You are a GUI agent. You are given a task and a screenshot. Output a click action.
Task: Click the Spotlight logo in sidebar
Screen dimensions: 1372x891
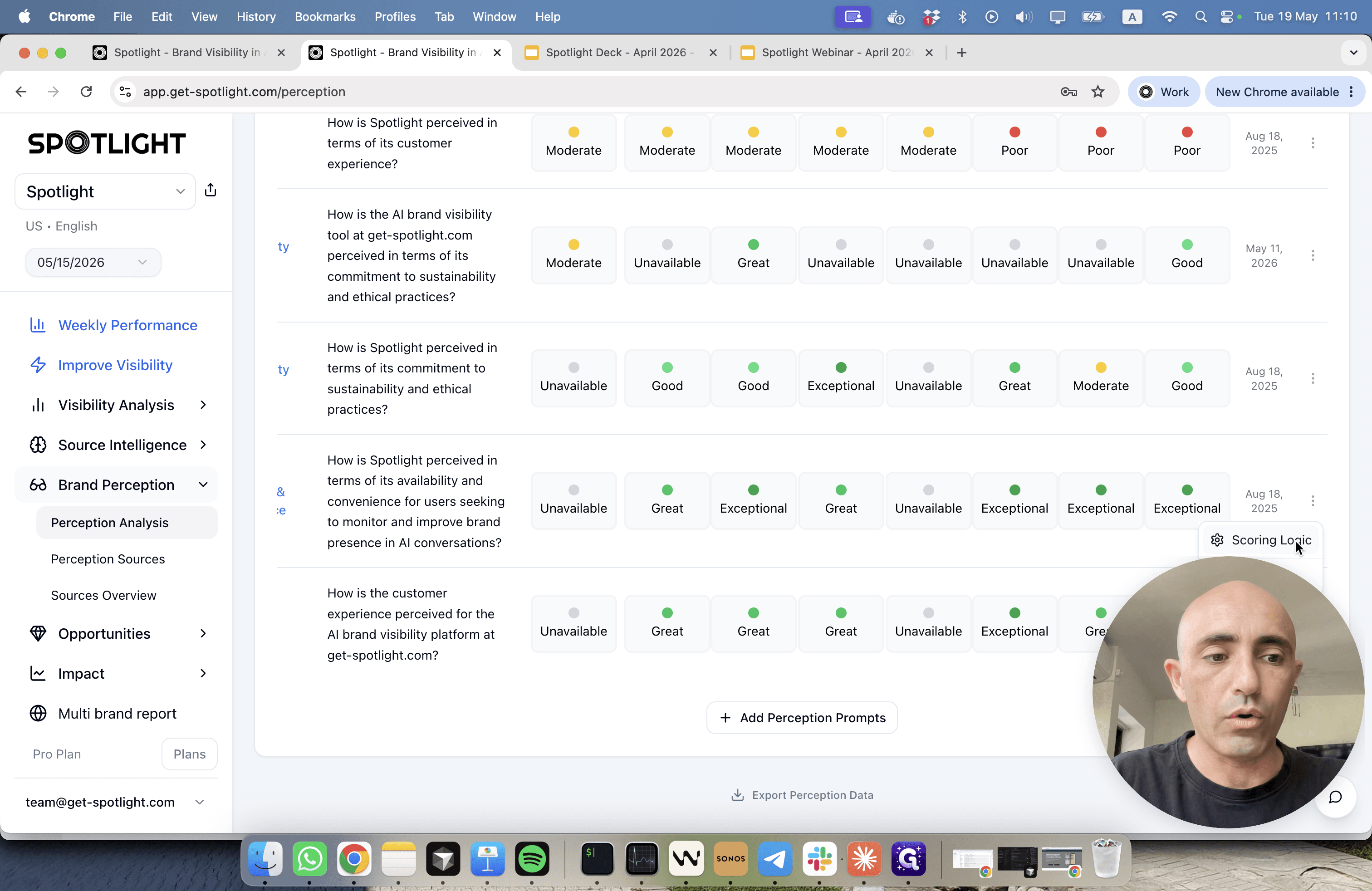(x=107, y=143)
